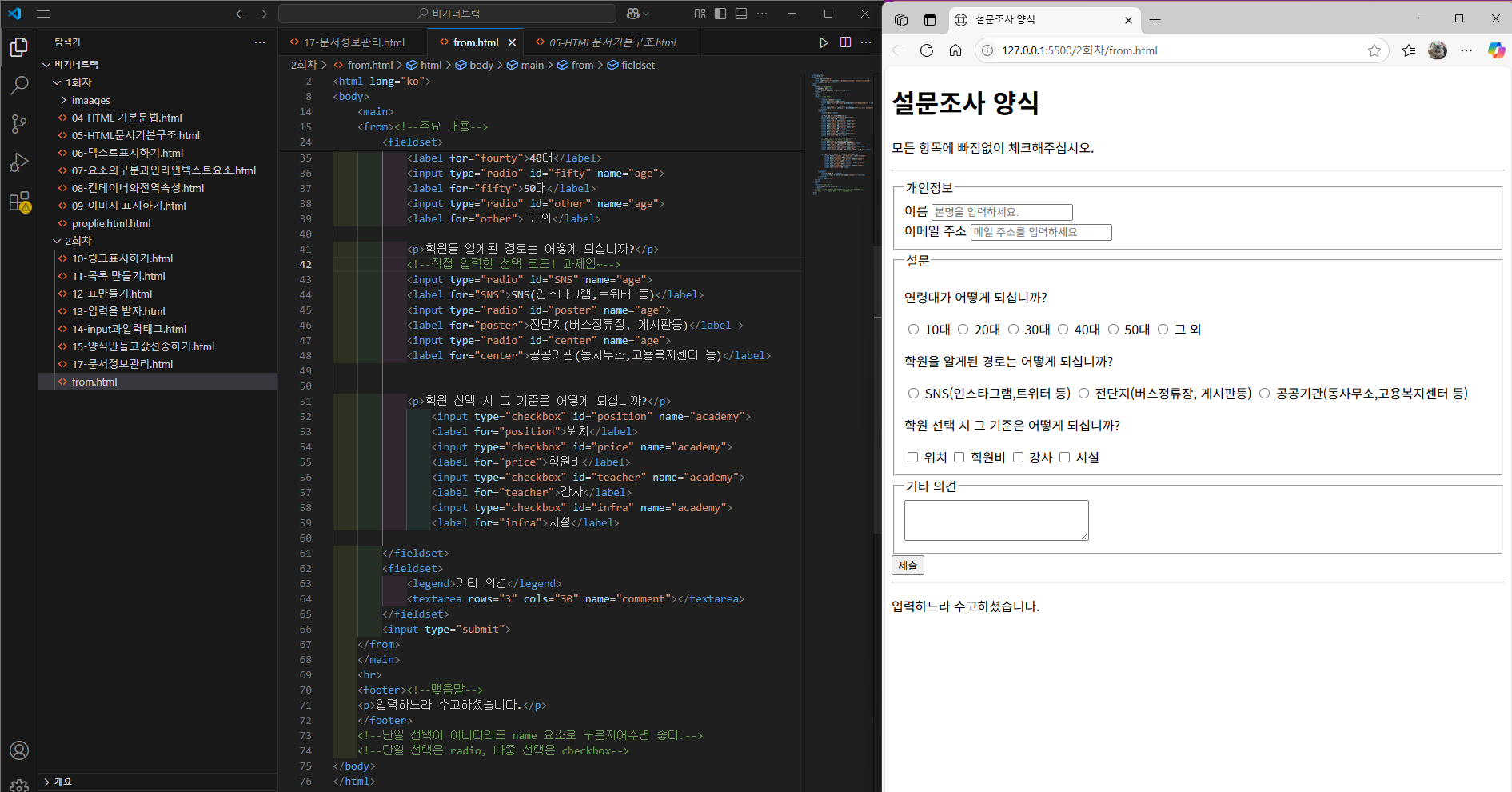This screenshot has height=792, width=1512.
Task: Open the Copilot dropdown arrow in title bar
Action: (646, 14)
